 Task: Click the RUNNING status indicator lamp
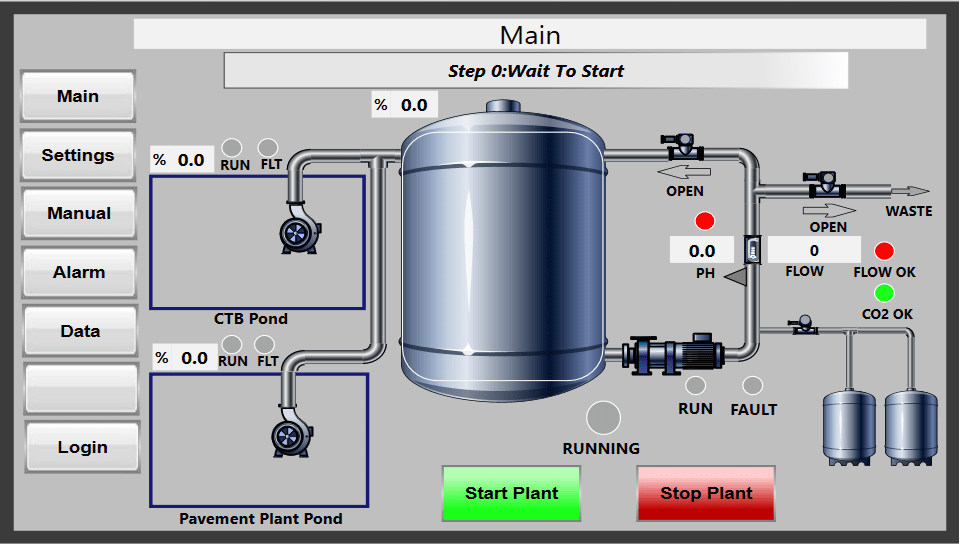point(603,418)
